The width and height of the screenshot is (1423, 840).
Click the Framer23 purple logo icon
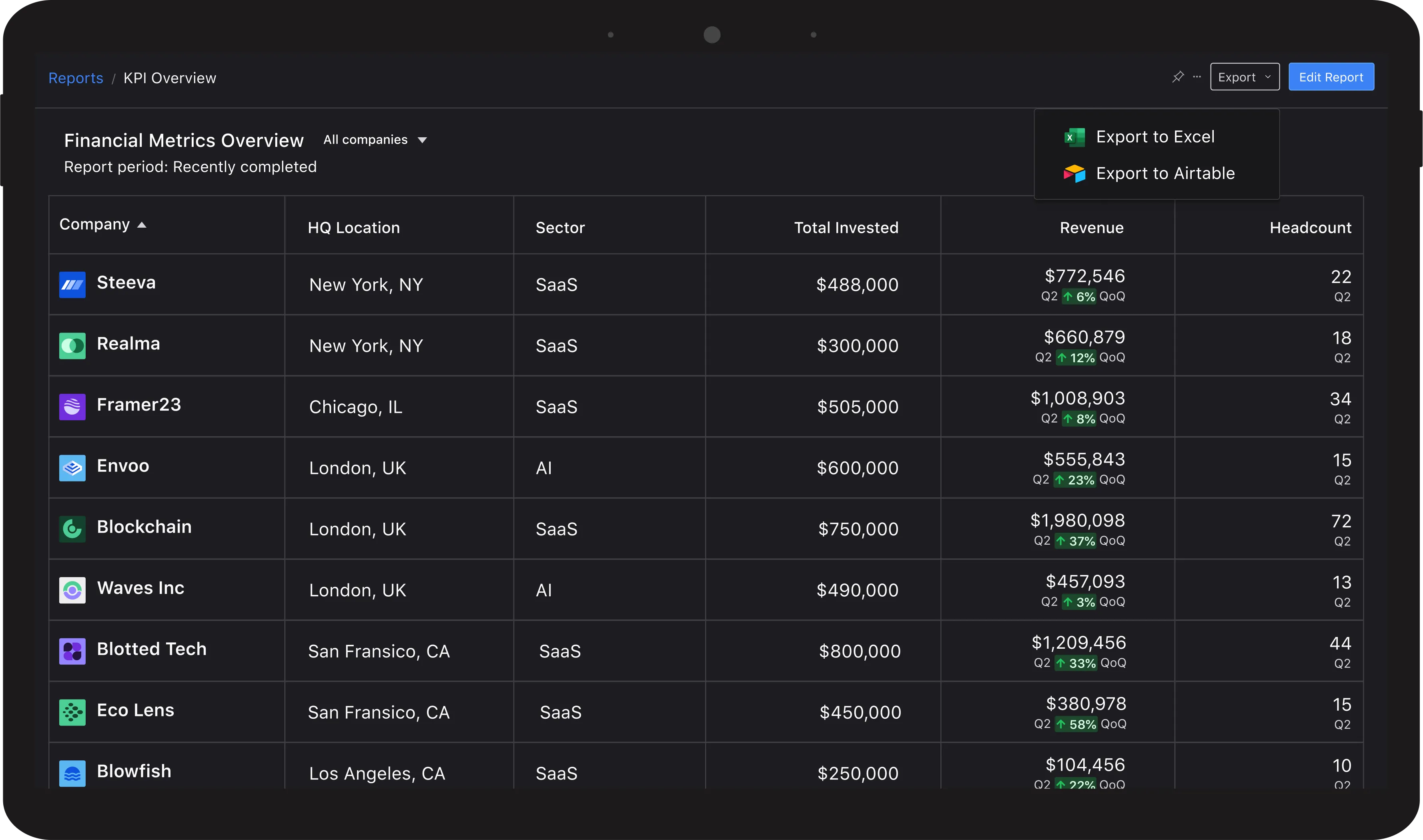72,407
